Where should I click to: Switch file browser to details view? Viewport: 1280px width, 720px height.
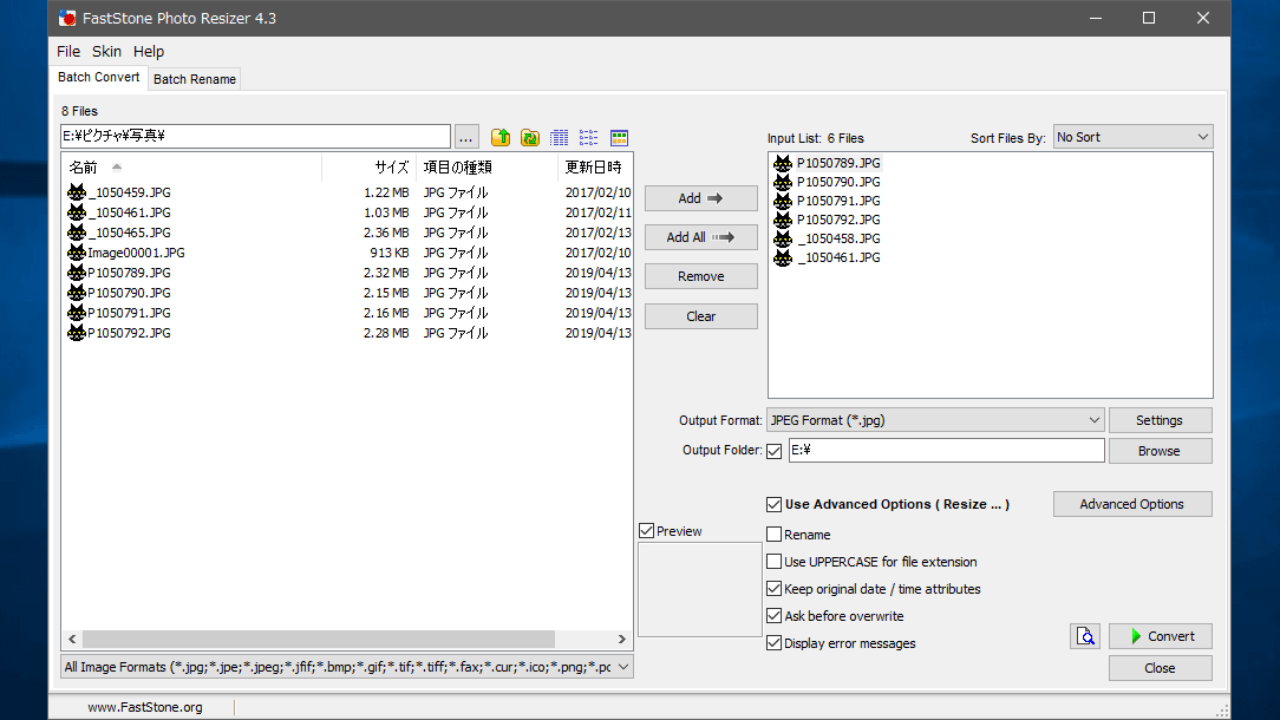click(x=559, y=138)
